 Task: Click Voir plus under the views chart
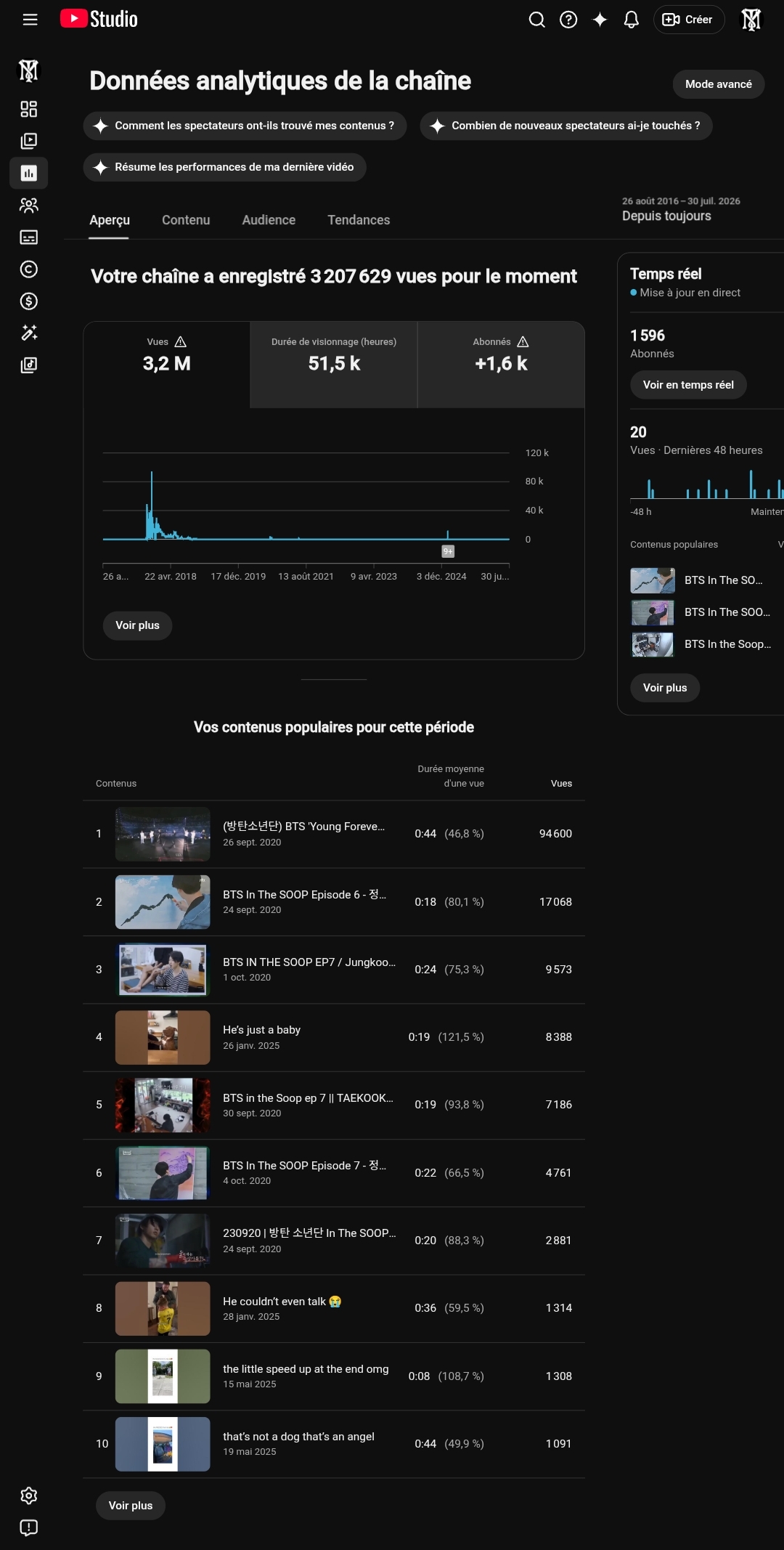coord(137,625)
